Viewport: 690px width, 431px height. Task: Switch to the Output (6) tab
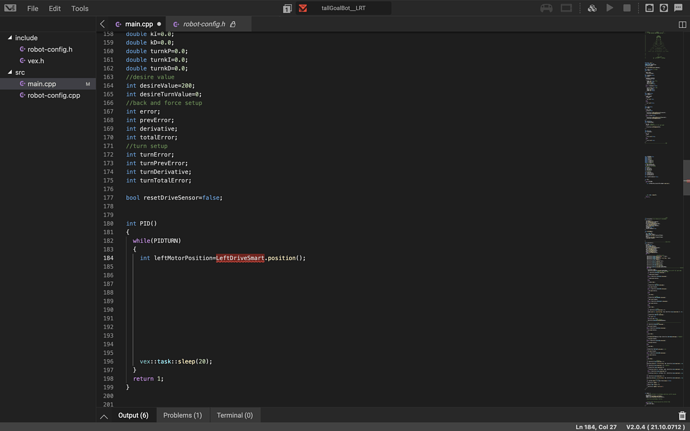click(133, 415)
